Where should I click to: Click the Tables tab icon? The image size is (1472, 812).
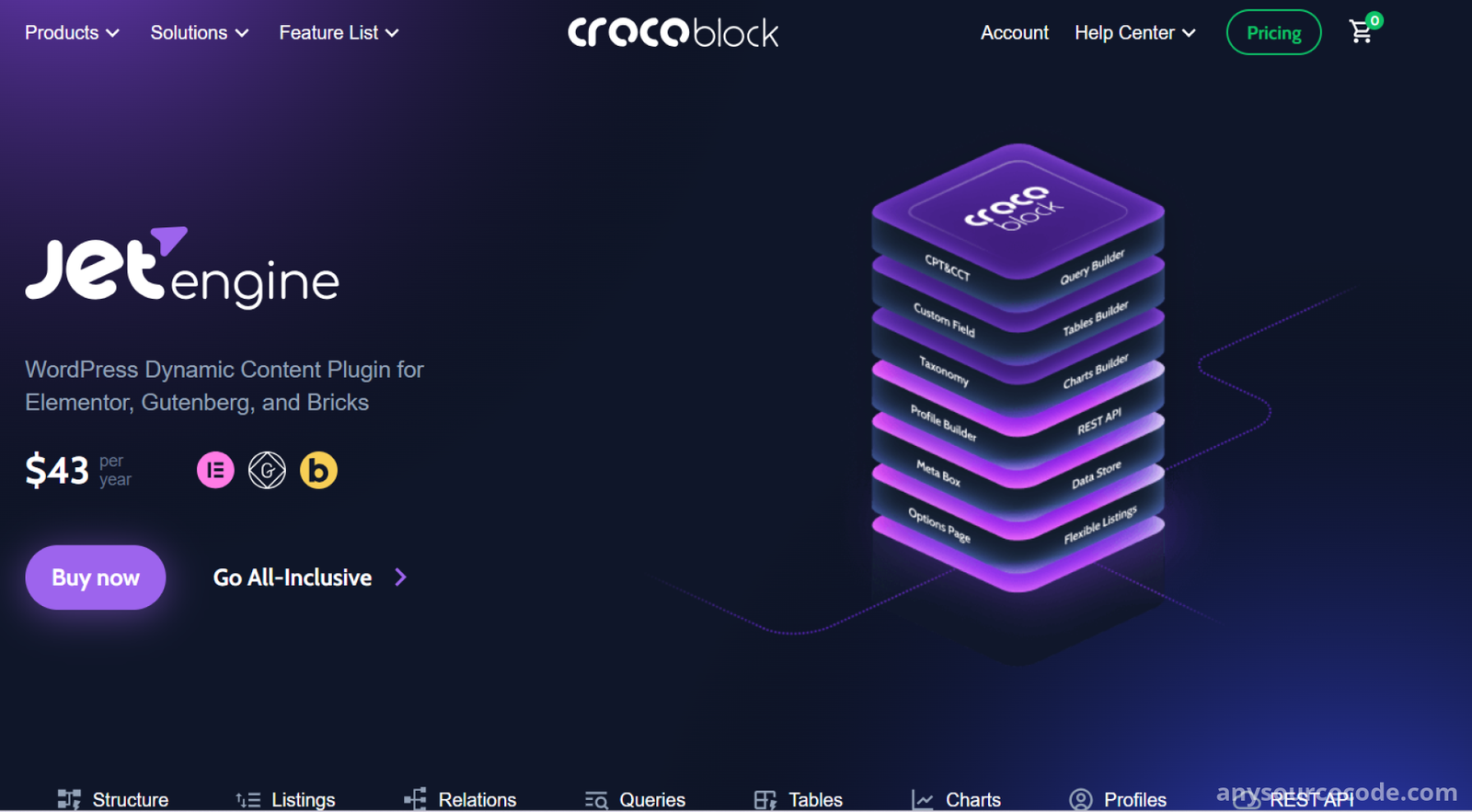point(765,800)
